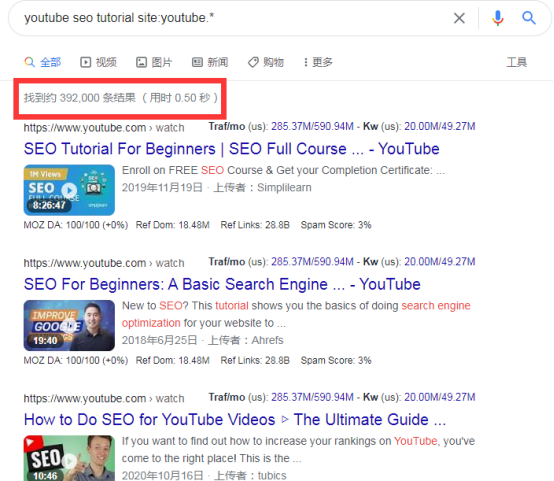The width and height of the screenshot is (554, 481).
Task: Open the 全部 (All) results tab
Action: point(43,63)
